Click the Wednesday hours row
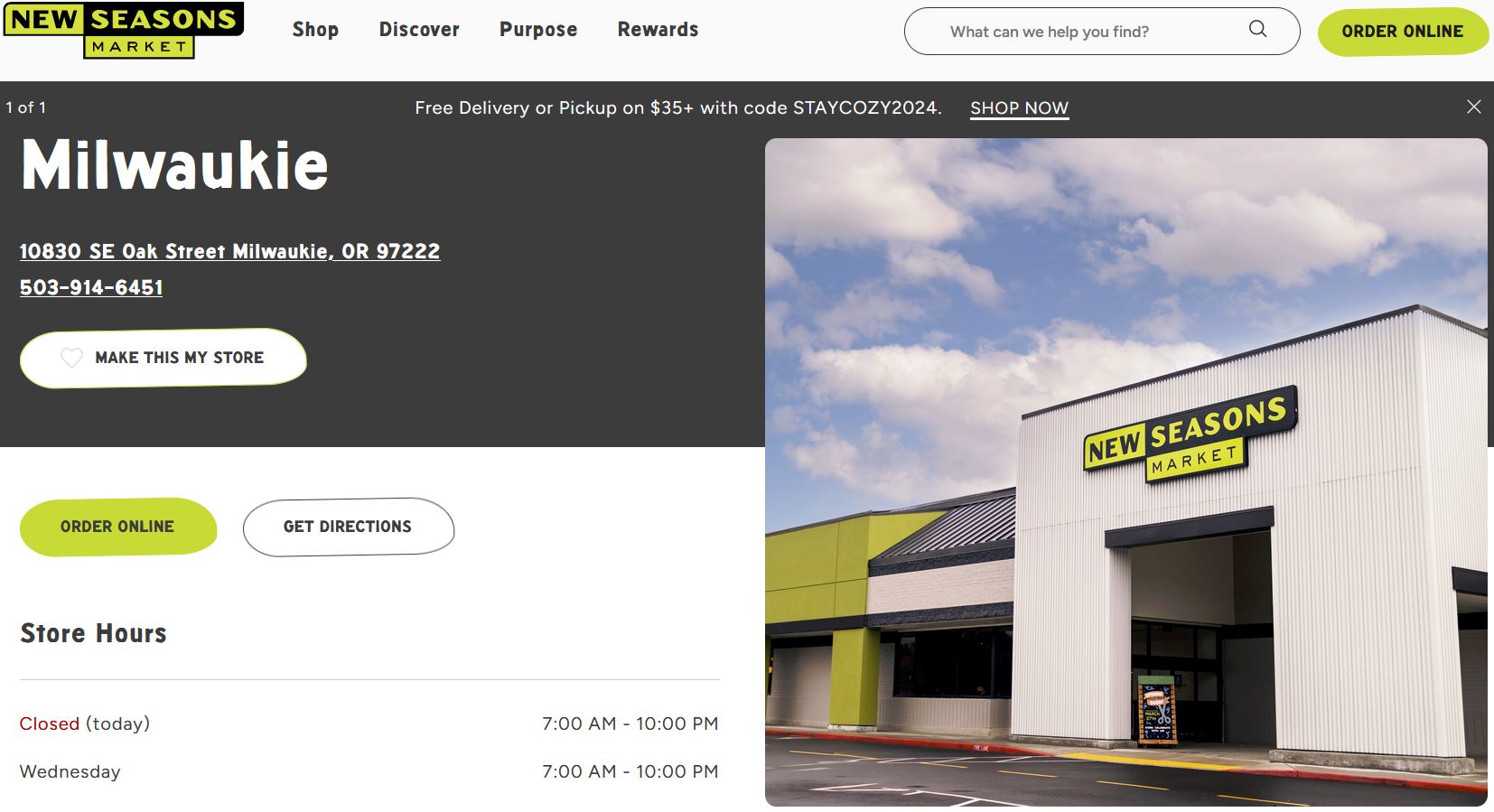Viewport: 1494px width, 812px height. click(x=369, y=771)
